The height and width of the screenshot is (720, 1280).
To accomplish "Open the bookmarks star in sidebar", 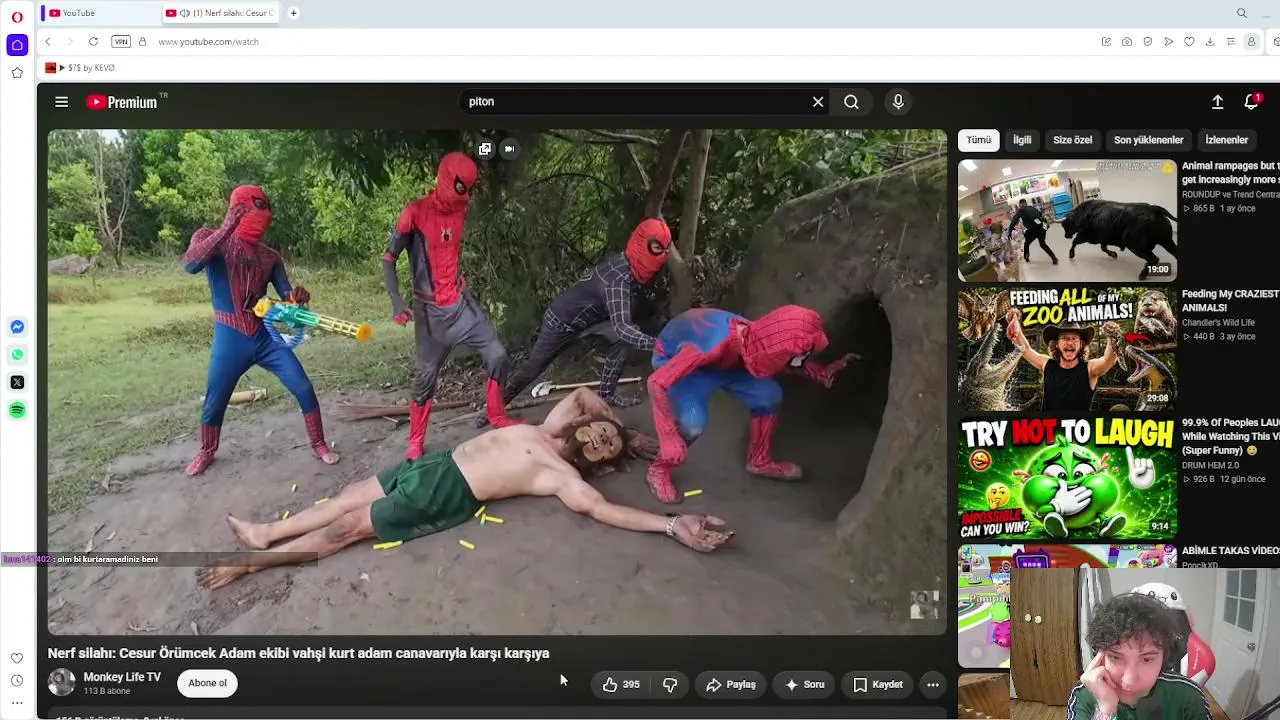I will pyautogui.click(x=17, y=73).
